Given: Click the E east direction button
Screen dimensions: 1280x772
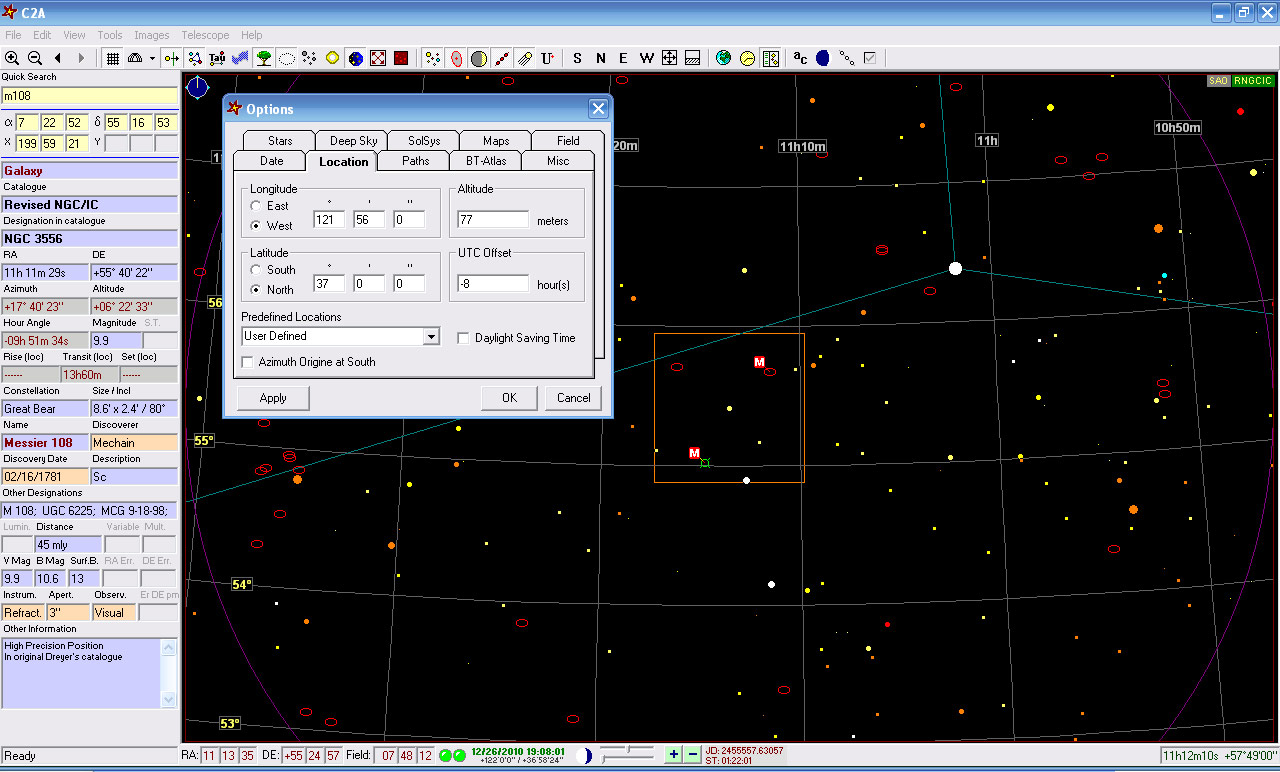Looking at the screenshot, I should pyautogui.click(x=623, y=58).
